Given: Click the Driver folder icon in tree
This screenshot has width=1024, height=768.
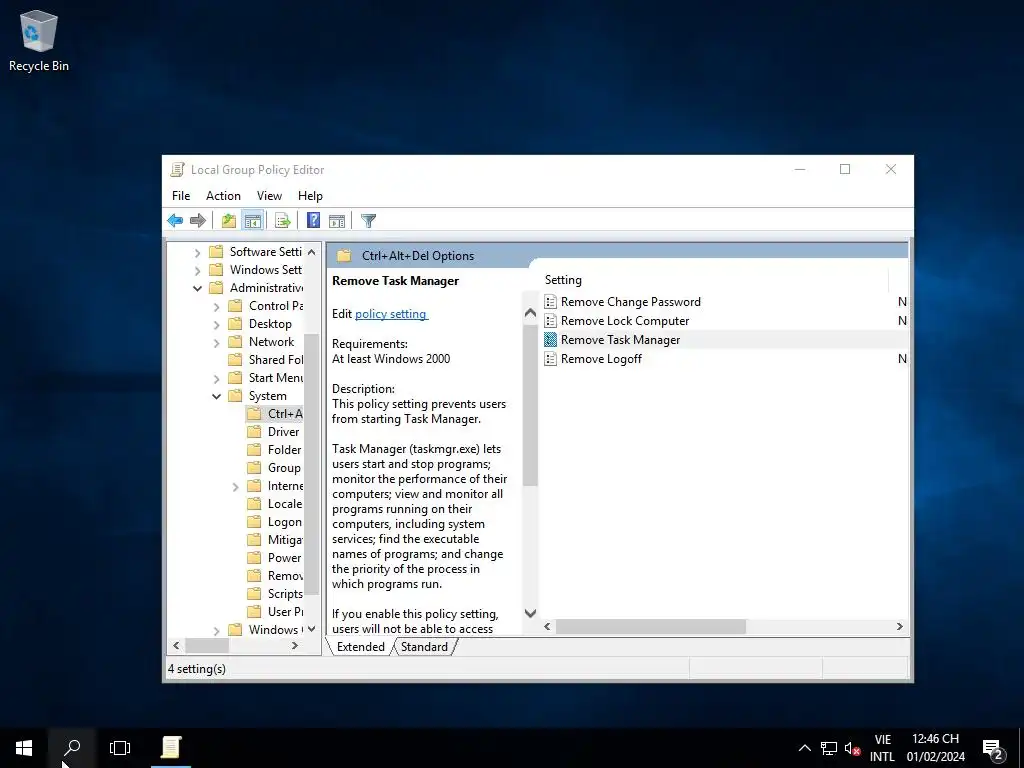Looking at the screenshot, I should (x=255, y=432).
